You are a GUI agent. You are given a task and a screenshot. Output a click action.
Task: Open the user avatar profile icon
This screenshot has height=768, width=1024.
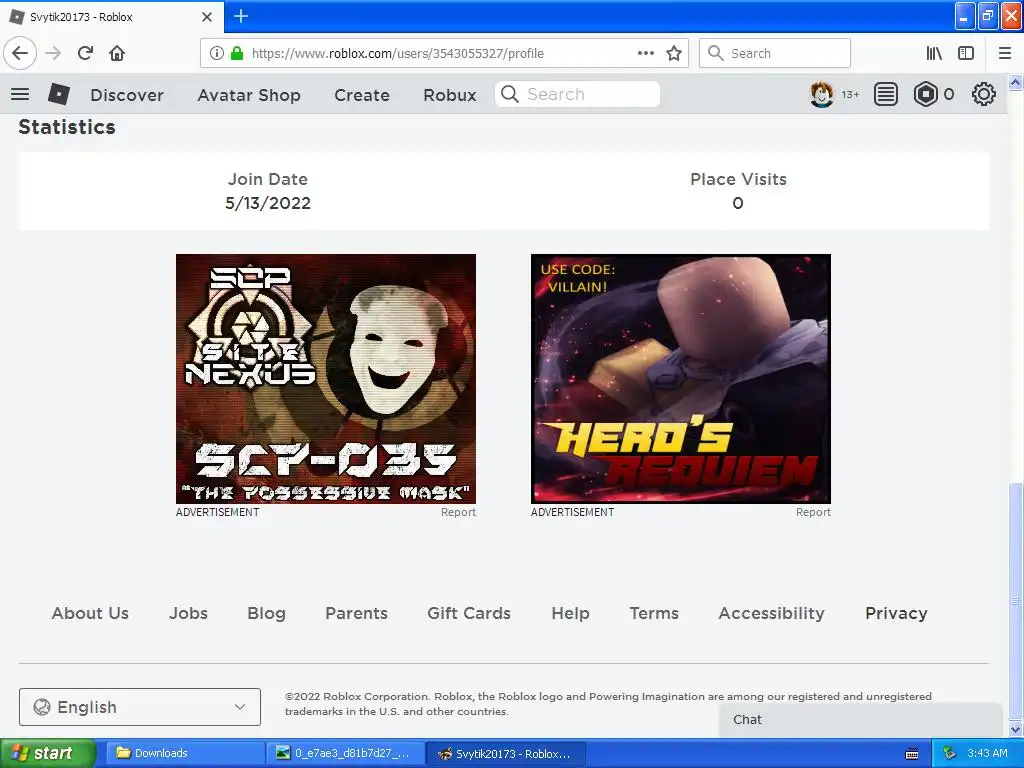coord(822,95)
